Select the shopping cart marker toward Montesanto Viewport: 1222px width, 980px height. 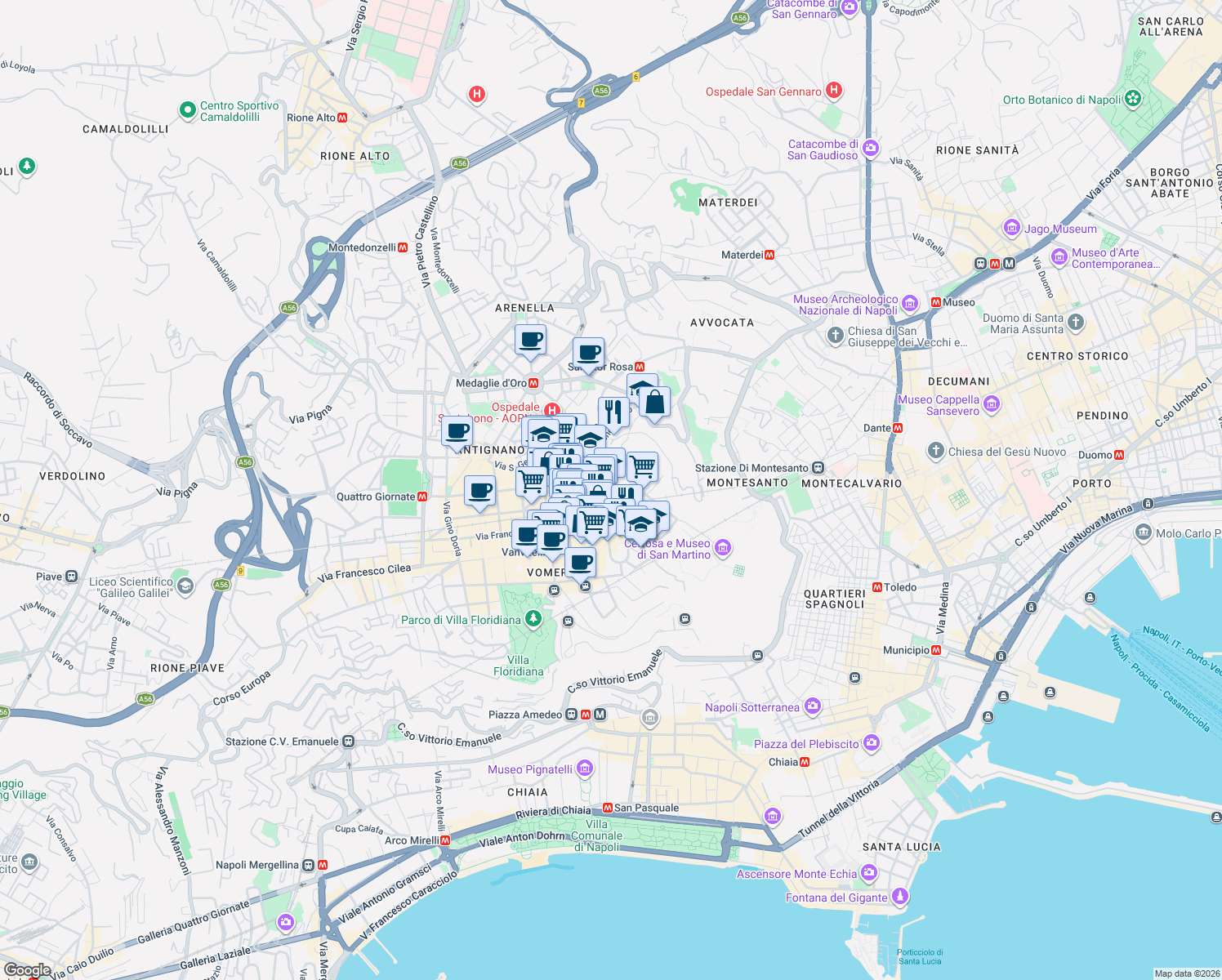click(643, 468)
